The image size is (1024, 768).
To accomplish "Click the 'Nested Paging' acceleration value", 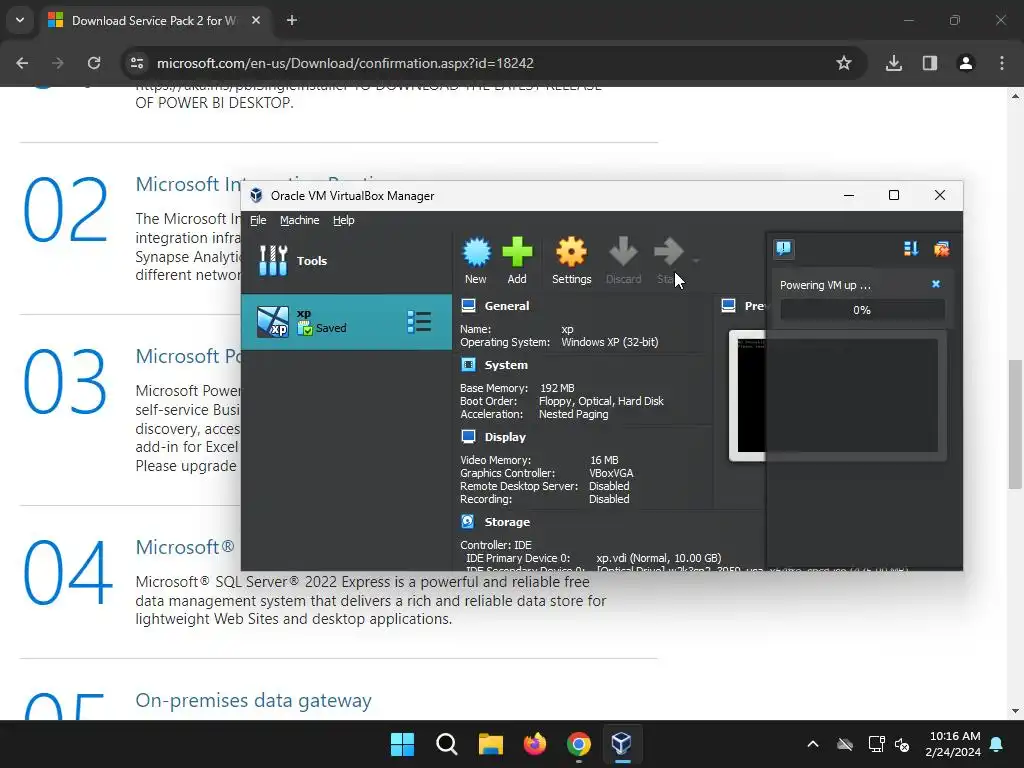I will click(x=573, y=414).
